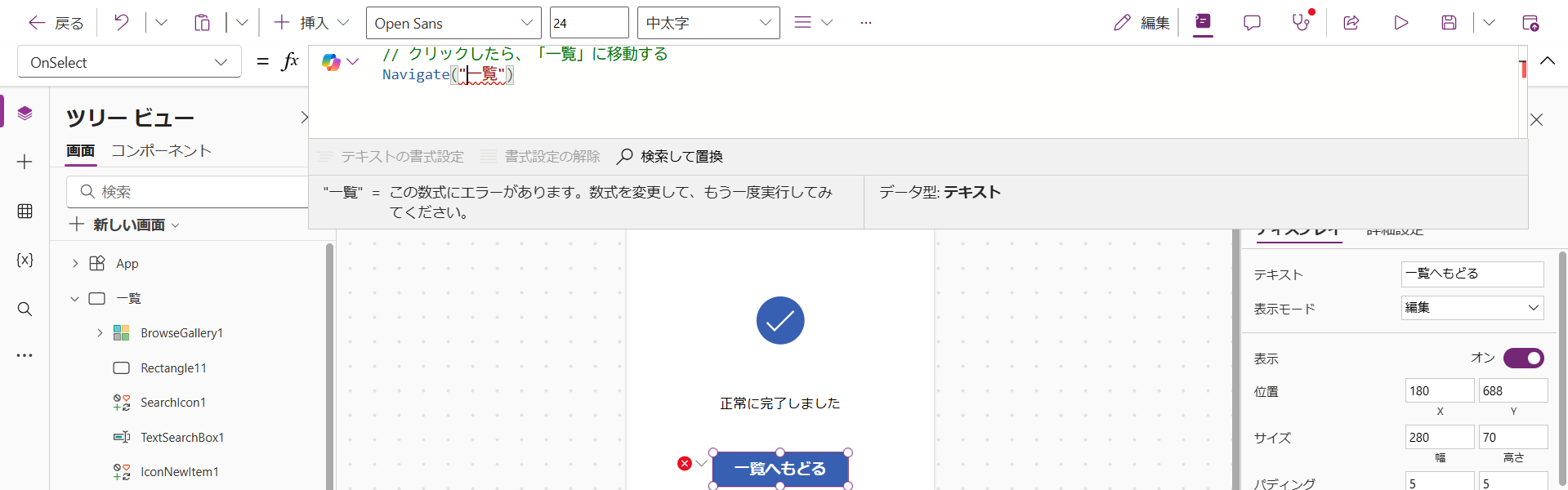
Task: Collapse the formula bar with chevron
Action: point(1548,60)
